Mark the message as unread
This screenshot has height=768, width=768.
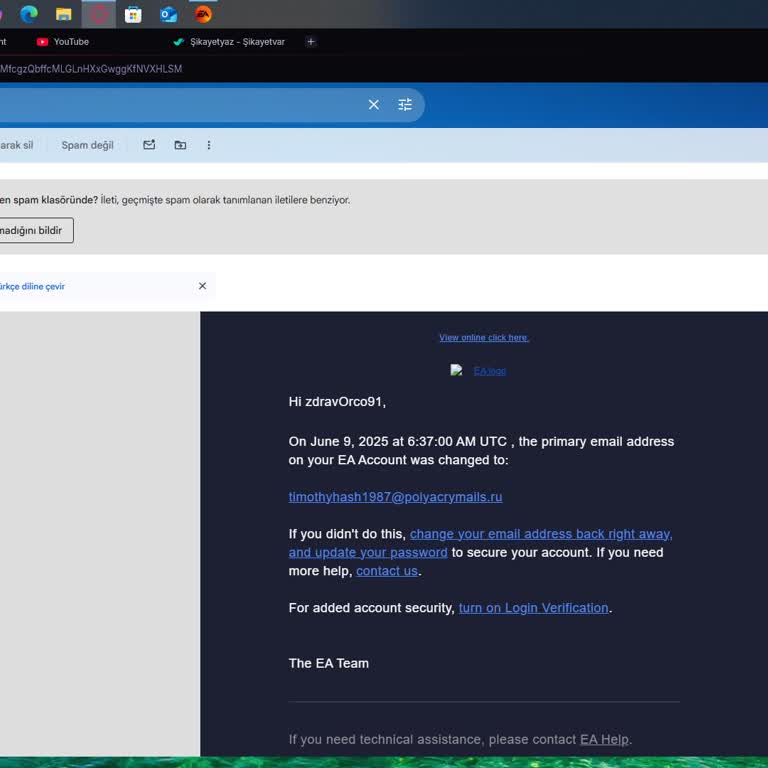pos(149,145)
